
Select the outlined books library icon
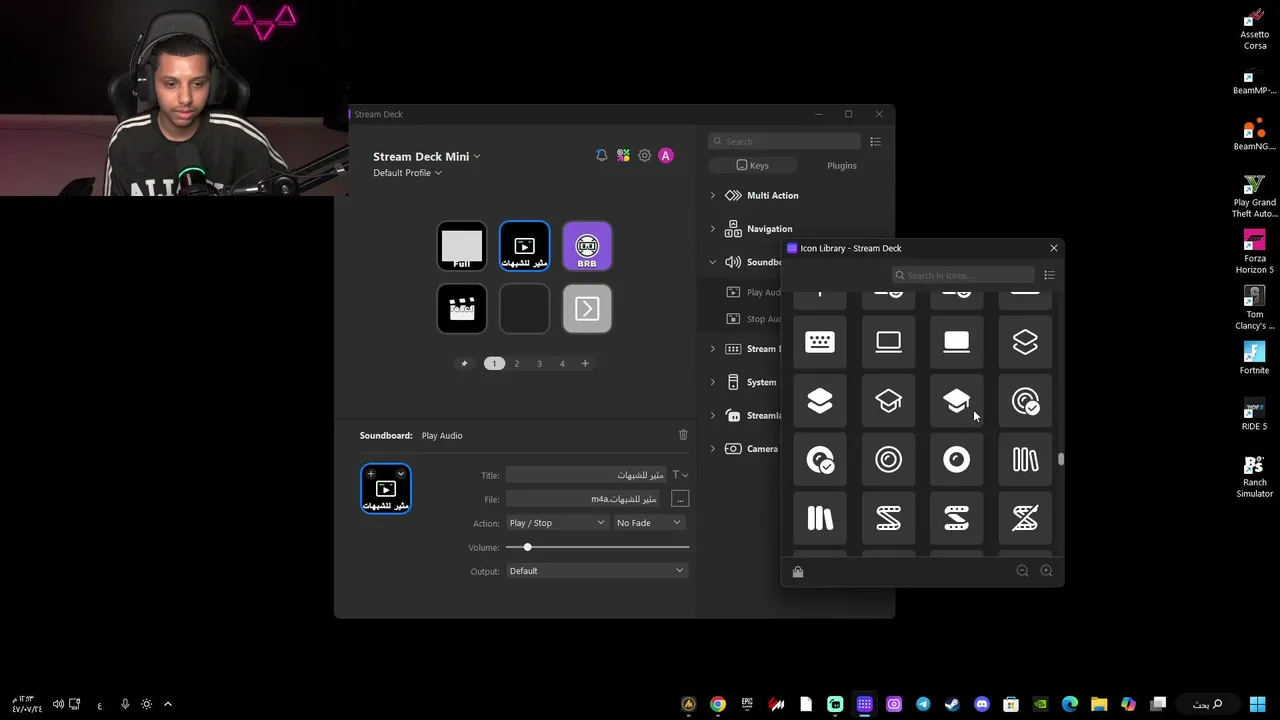click(x=1025, y=459)
